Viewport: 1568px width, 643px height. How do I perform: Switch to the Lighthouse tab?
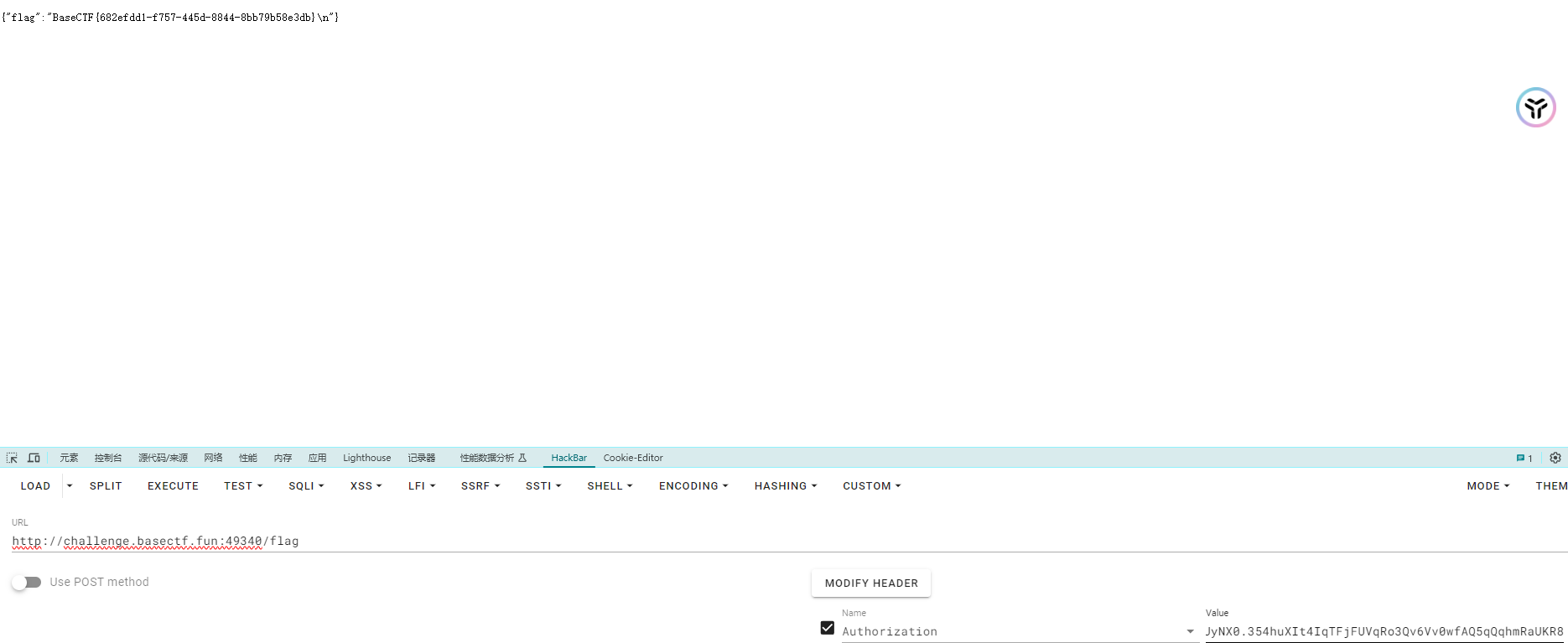pyautogui.click(x=366, y=458)
